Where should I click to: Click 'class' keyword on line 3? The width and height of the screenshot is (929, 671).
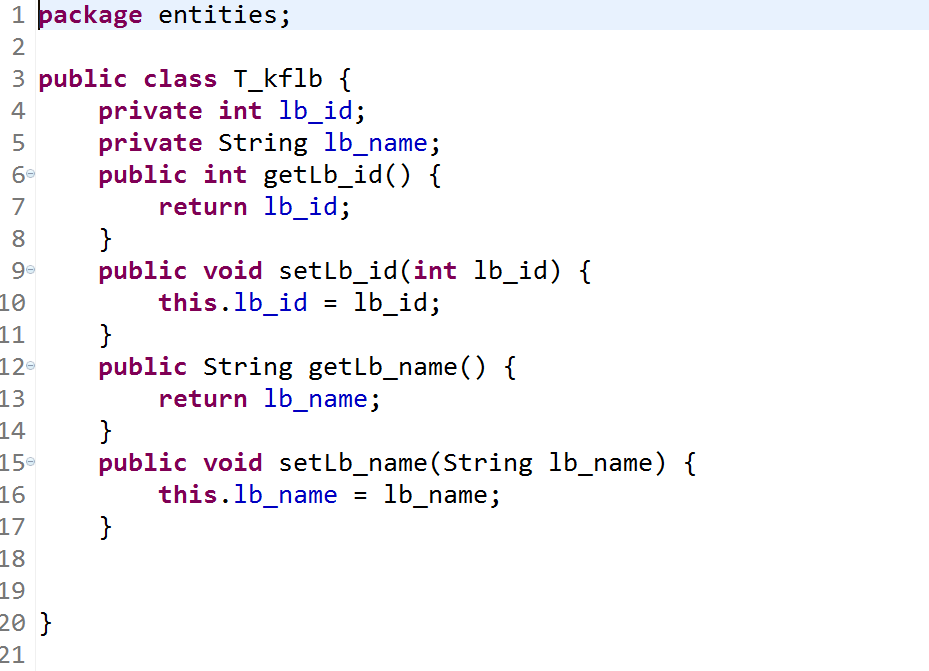[x=180, y=79]
